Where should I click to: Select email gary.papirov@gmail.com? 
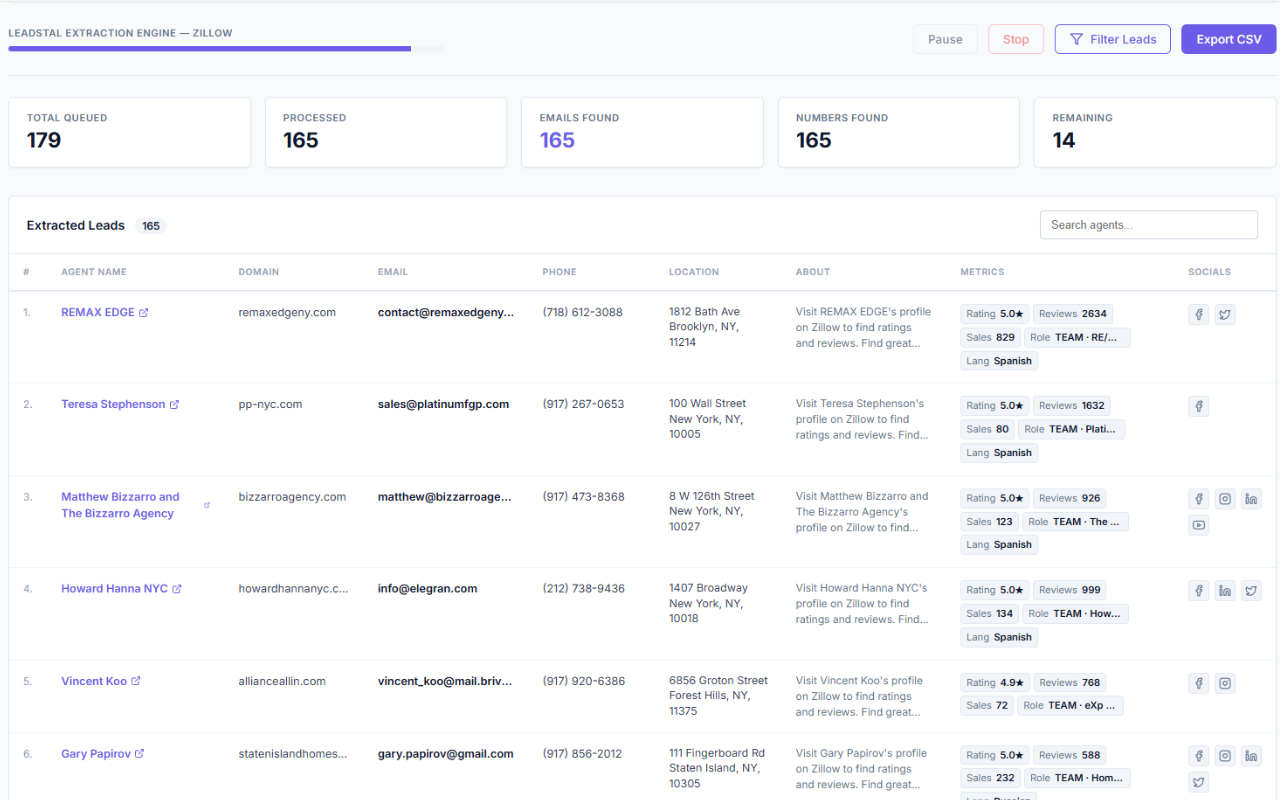tap(446, 754)
